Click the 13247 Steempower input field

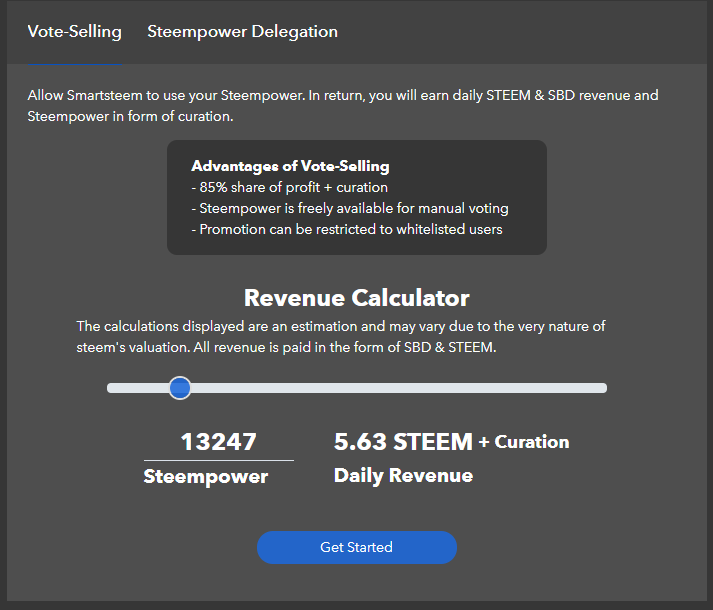click(219, 442)
